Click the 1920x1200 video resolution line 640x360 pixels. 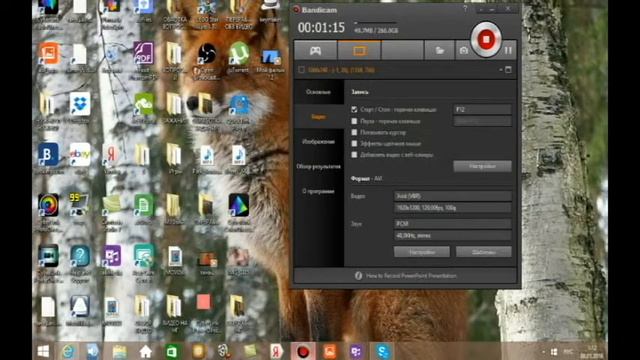(x=453, y=208)
